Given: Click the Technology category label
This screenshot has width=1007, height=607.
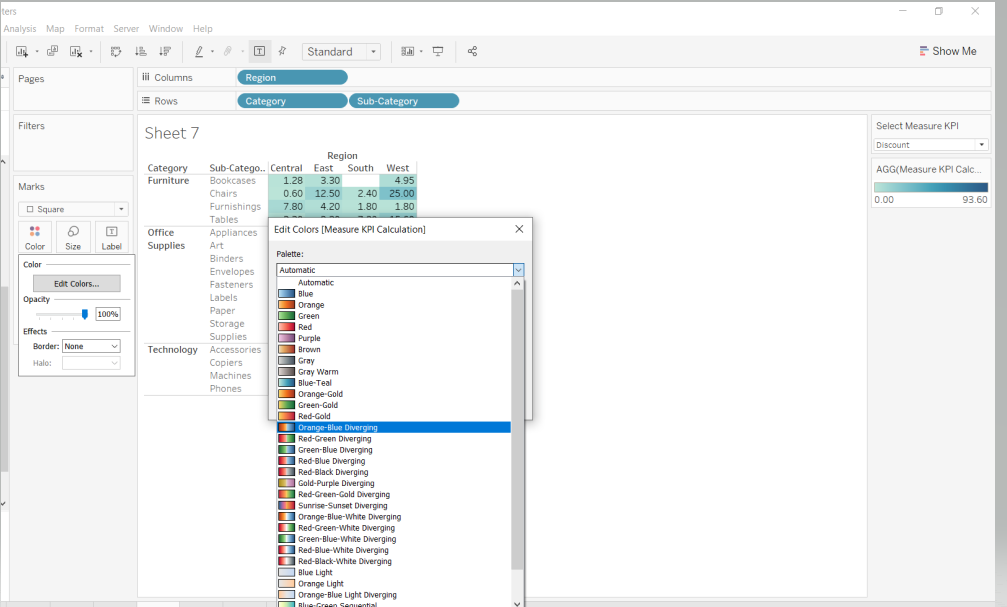Looking at the screenshot, I should (x=173, y=349).
